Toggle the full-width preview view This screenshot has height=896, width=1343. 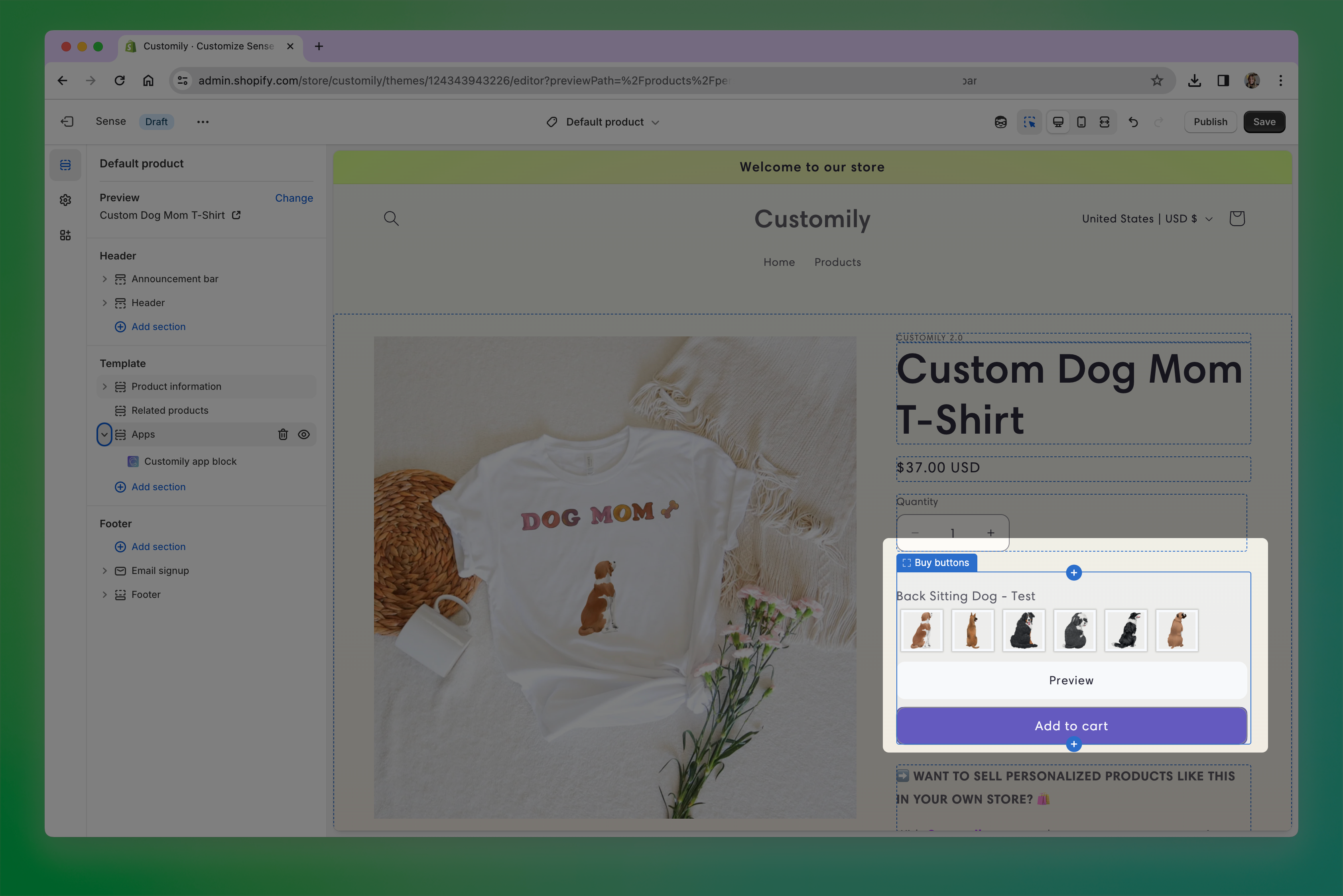coord(1104,122)
